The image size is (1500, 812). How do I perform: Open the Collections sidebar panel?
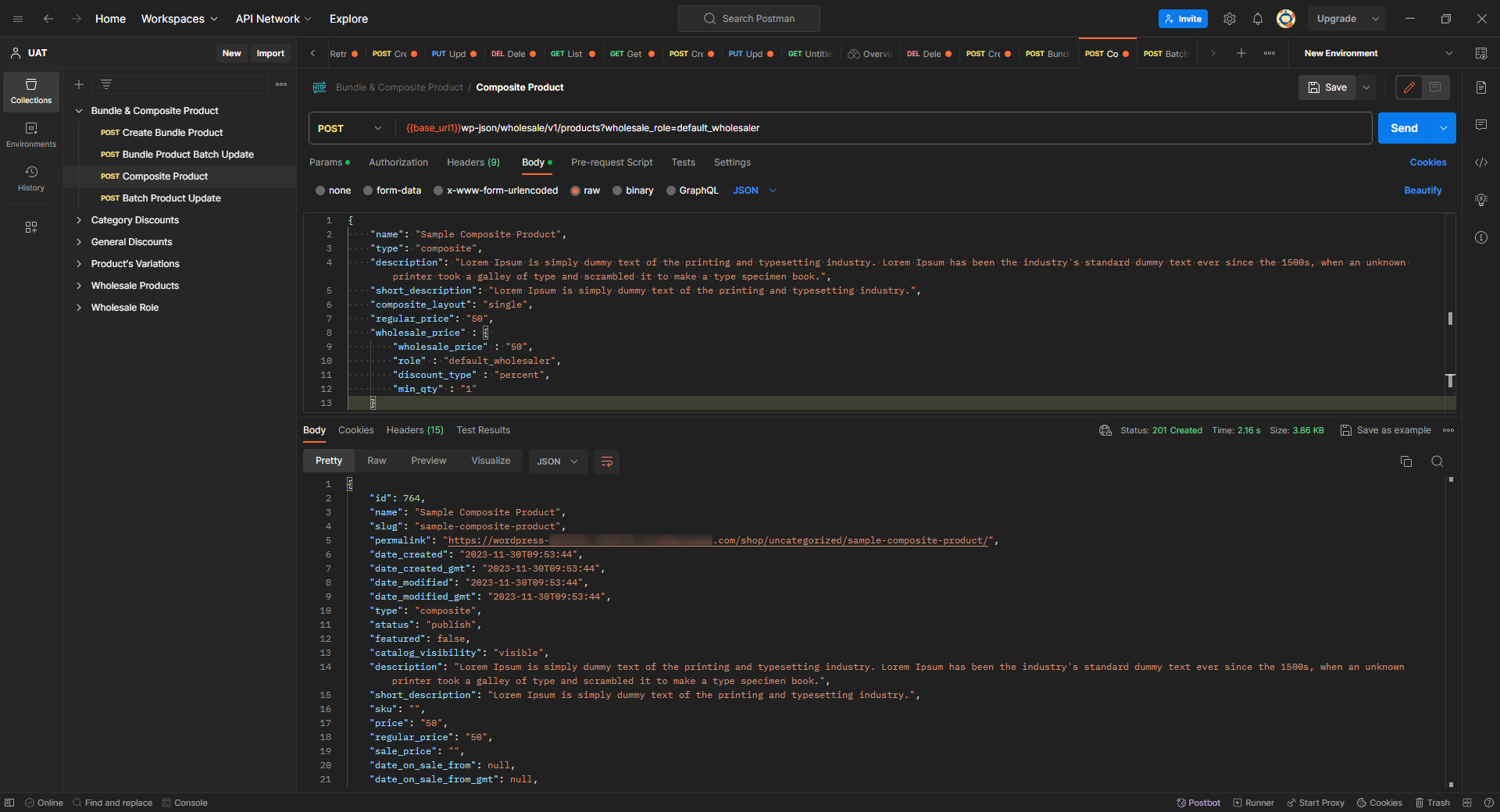coord(31,91)
